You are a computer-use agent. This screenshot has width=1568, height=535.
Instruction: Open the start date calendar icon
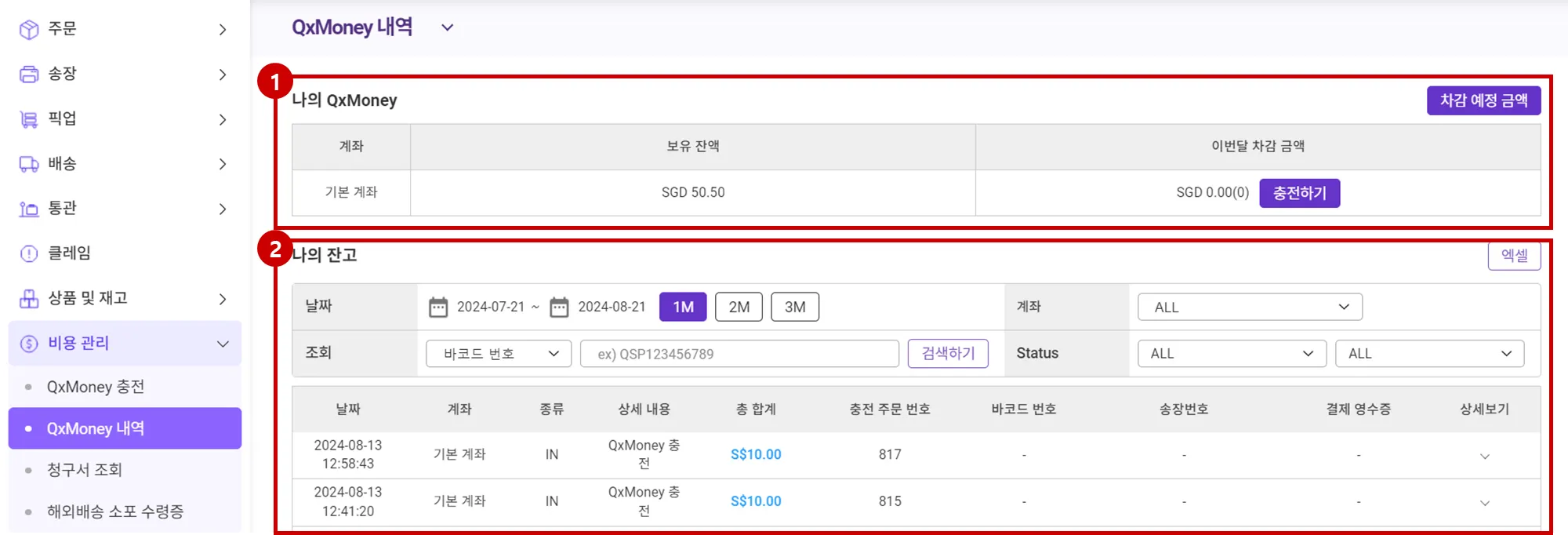438,307
